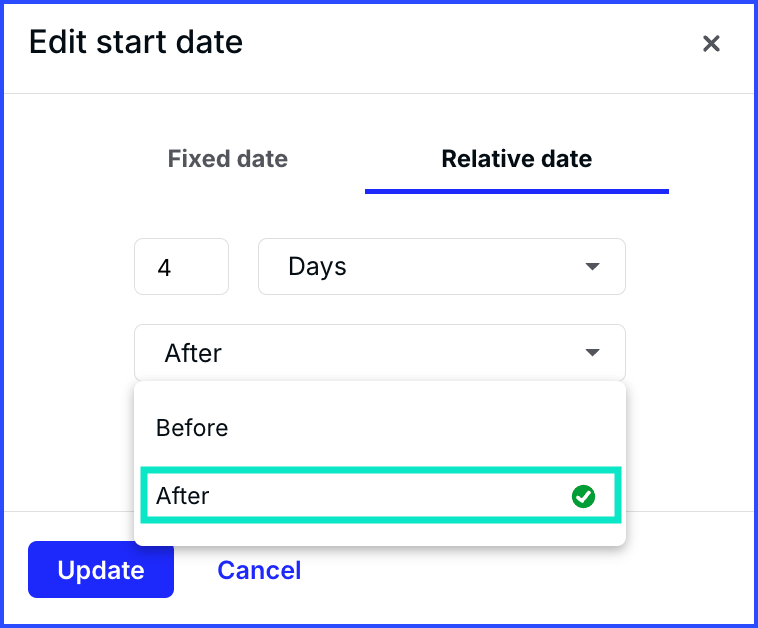Close the Edit start date dialog
The image size is (758, 628).
pyautogui.click(x=711, y=44)
